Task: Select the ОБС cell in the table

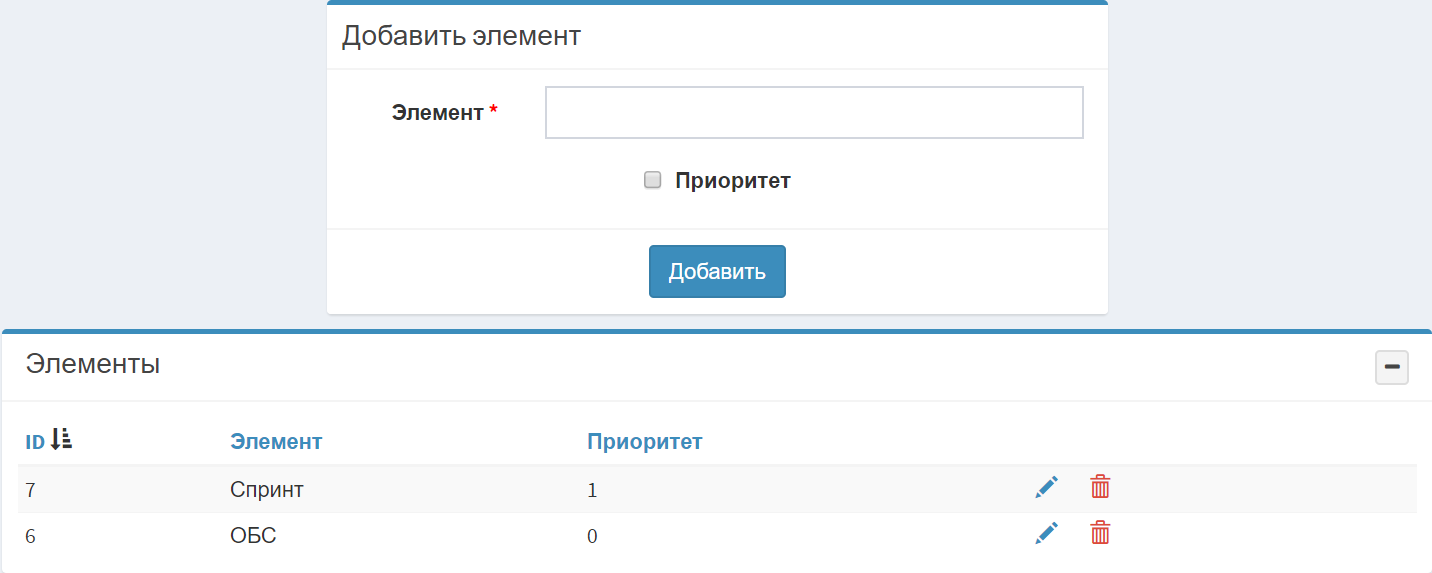Action: pyautogui.click(x=253, y=536)
